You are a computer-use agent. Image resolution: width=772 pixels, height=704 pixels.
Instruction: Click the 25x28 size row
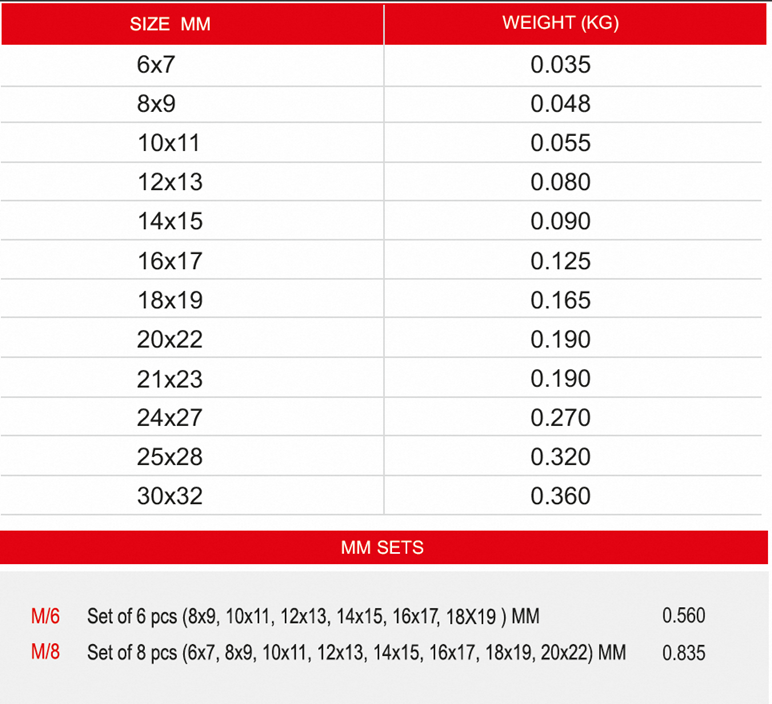click(x=381, y=456)
